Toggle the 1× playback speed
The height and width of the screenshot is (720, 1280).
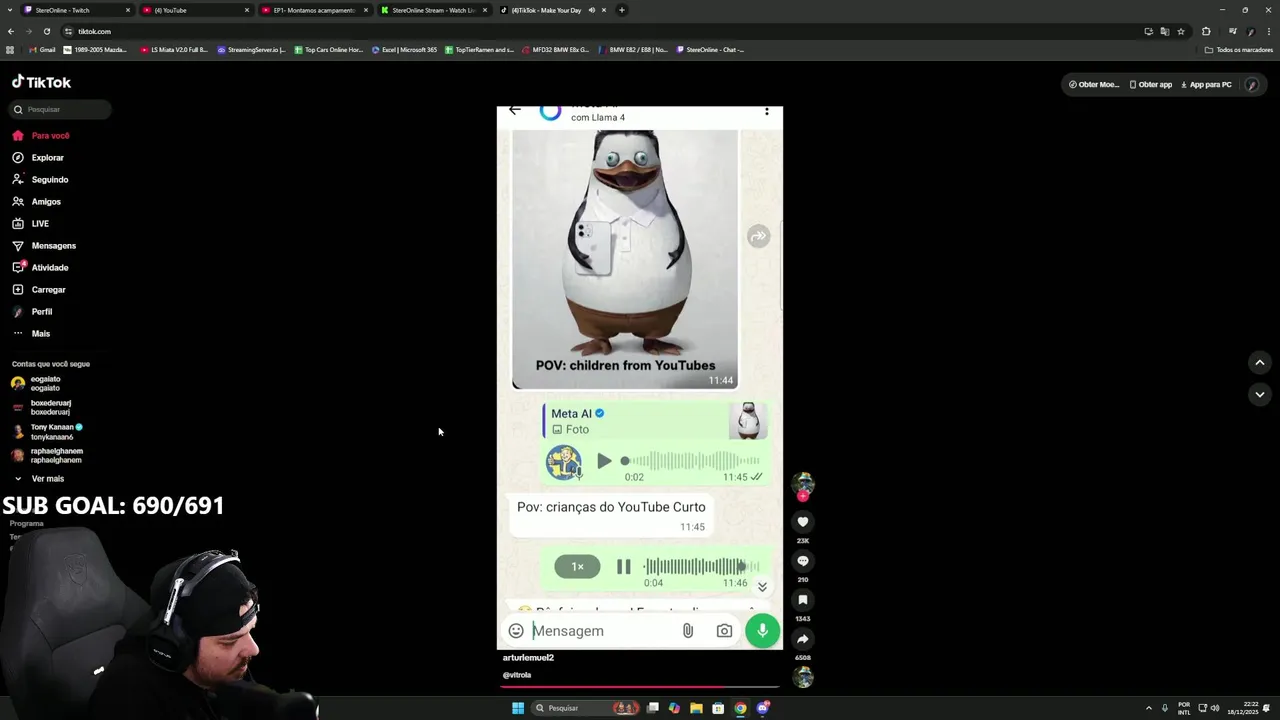coord(577,567)
